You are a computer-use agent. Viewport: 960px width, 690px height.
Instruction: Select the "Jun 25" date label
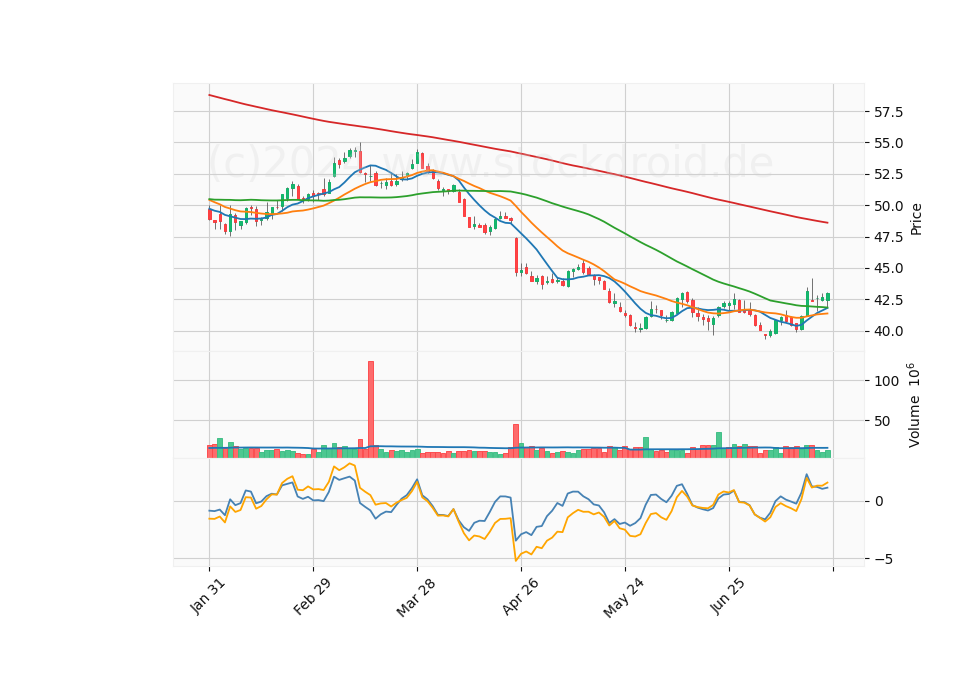click(x=728, y=596)
